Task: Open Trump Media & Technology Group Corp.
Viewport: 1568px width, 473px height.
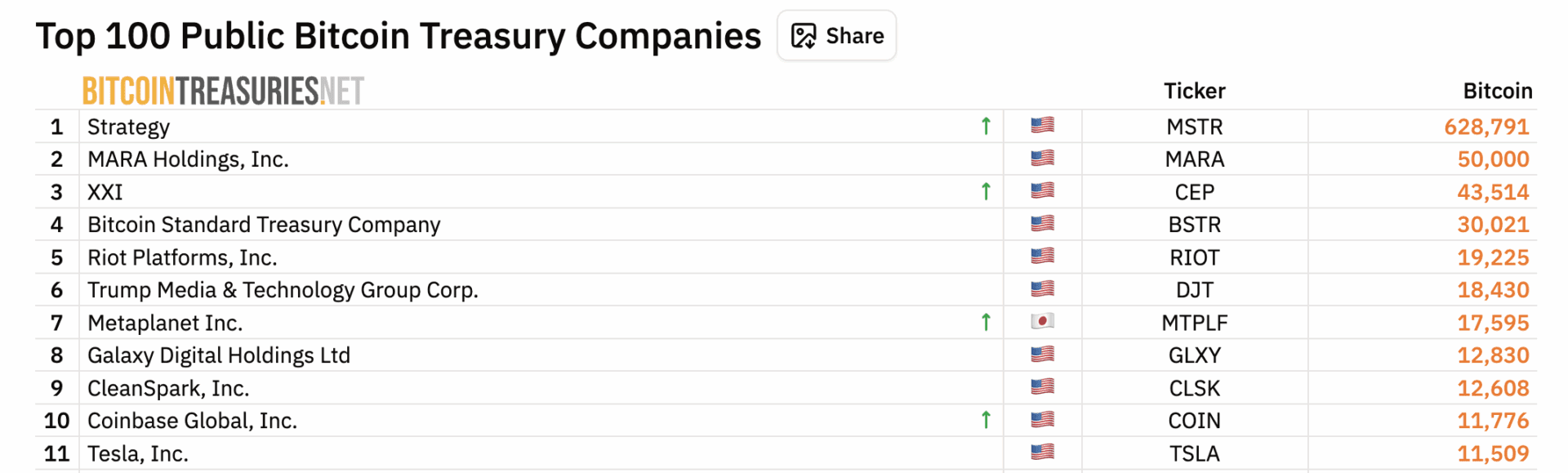Action: pyautogui.click(x=283, y=290)
